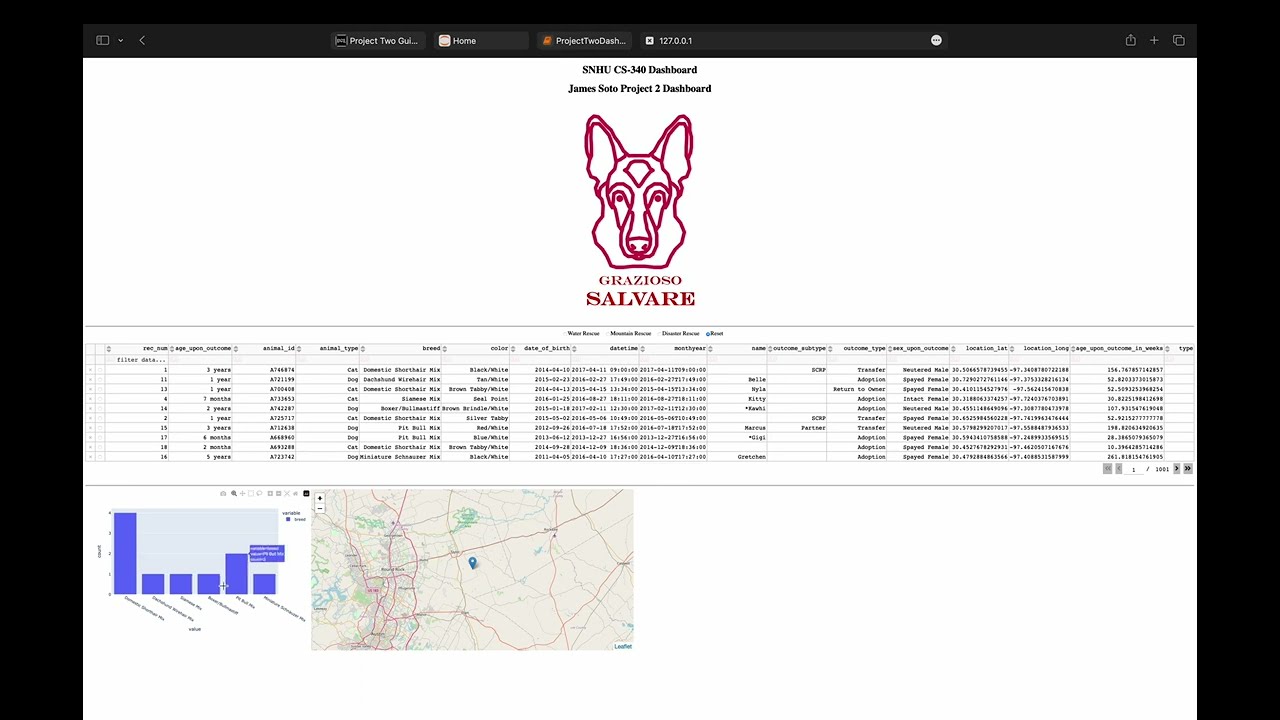1280x720 pixels.
Task: Select the 127.0.0.1 address tab
Action: pos(792,41)
